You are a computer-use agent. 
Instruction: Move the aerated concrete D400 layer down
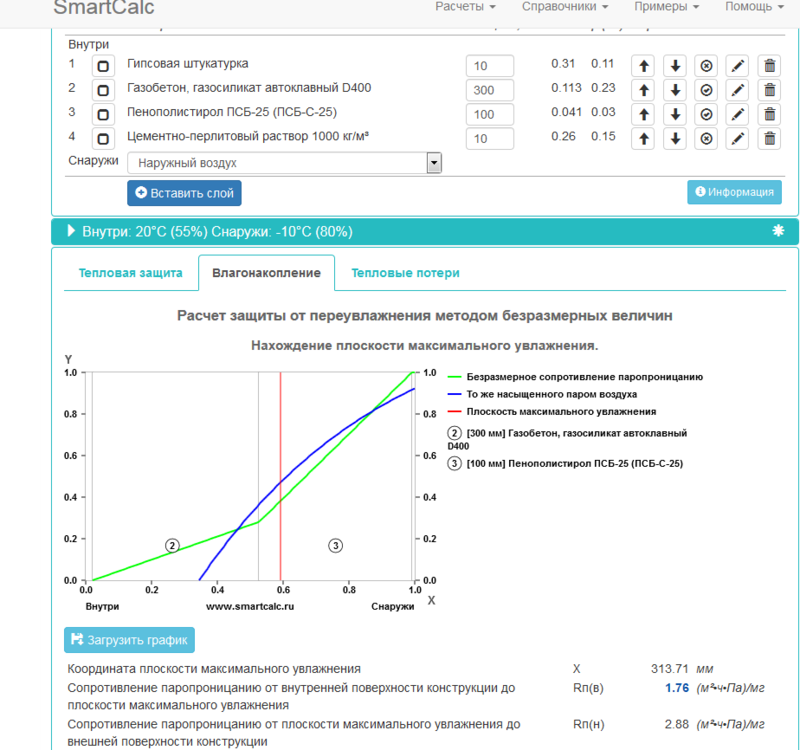coord(675,90)
